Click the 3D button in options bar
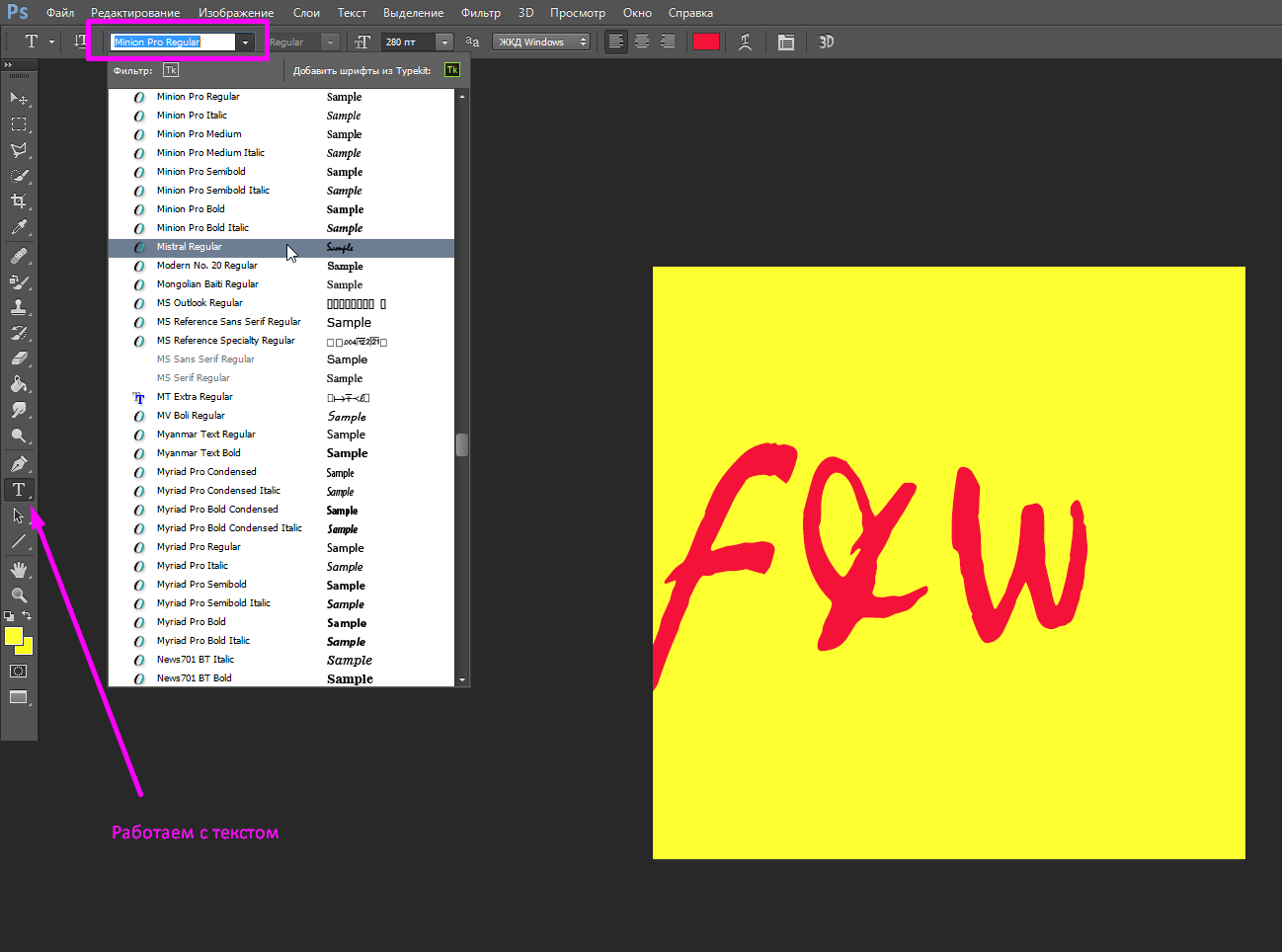This screenshot has height=952, width=1282. point(827,41)
